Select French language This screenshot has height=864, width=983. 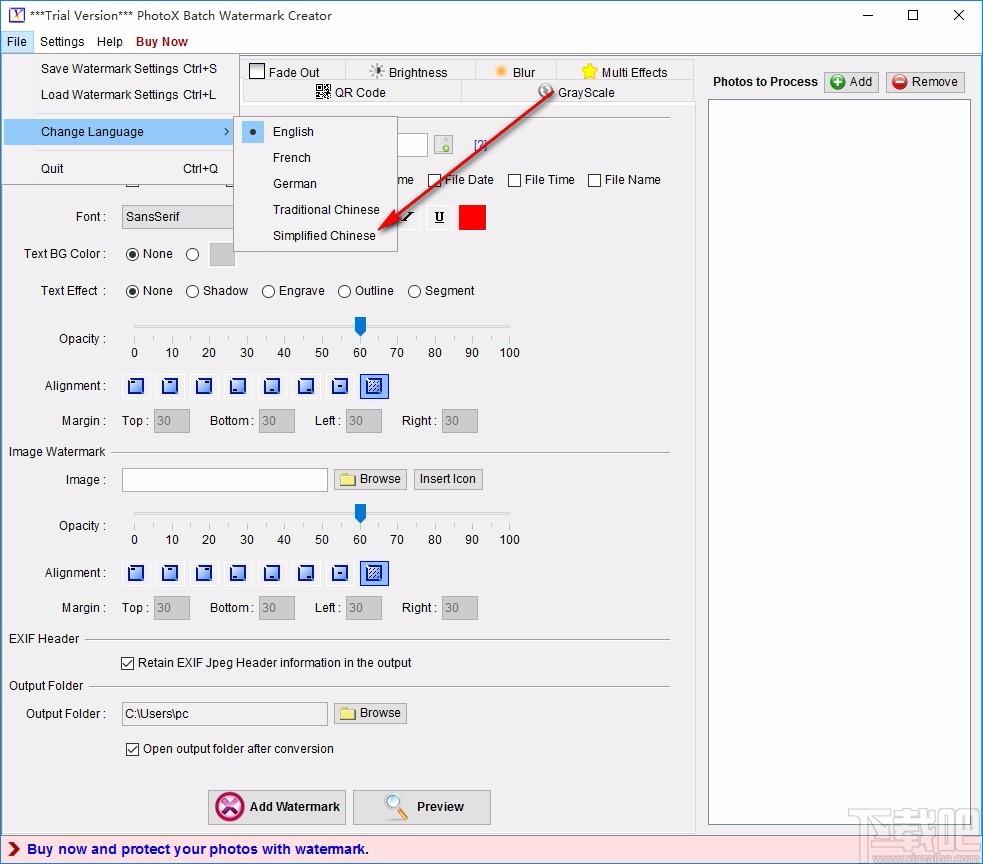pos(315,157)
